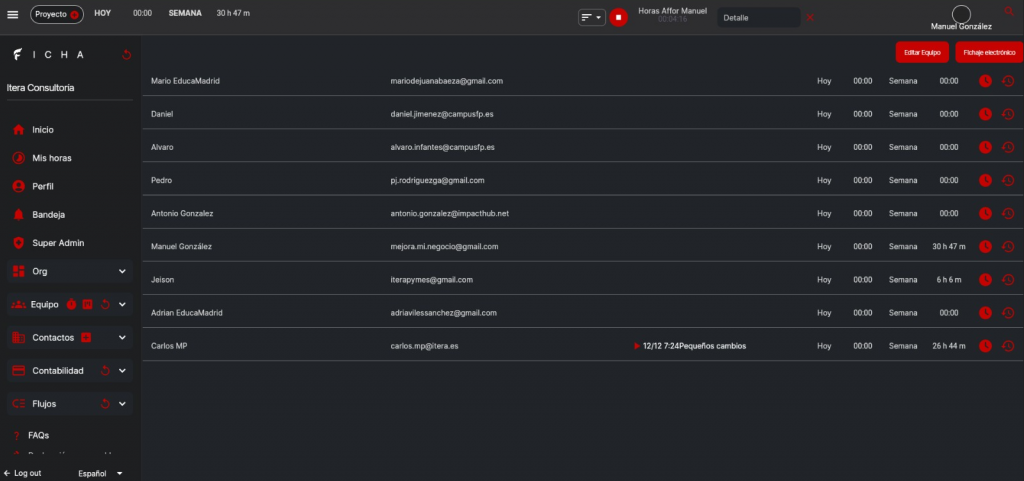Expand the Flujos sidebar section chevron
The width and height of the screenshot is (1024, 481).
(x=123, y=404)
